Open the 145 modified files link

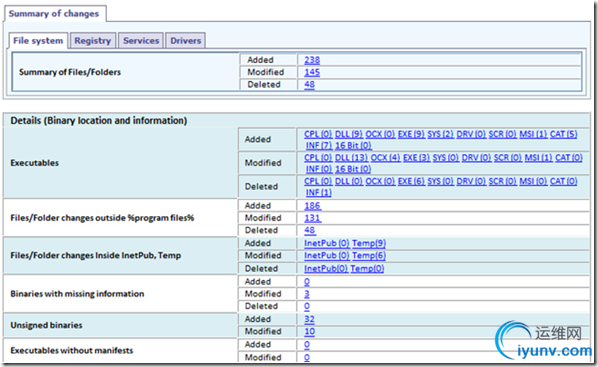(312, 72)
